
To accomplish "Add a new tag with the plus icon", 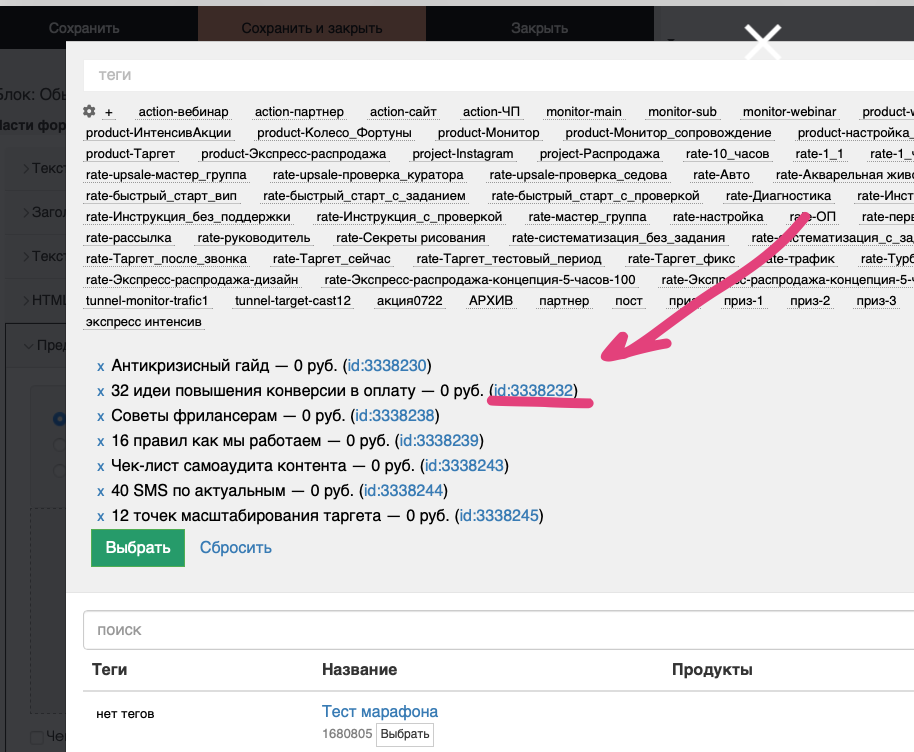I will [x=109, y=112].
